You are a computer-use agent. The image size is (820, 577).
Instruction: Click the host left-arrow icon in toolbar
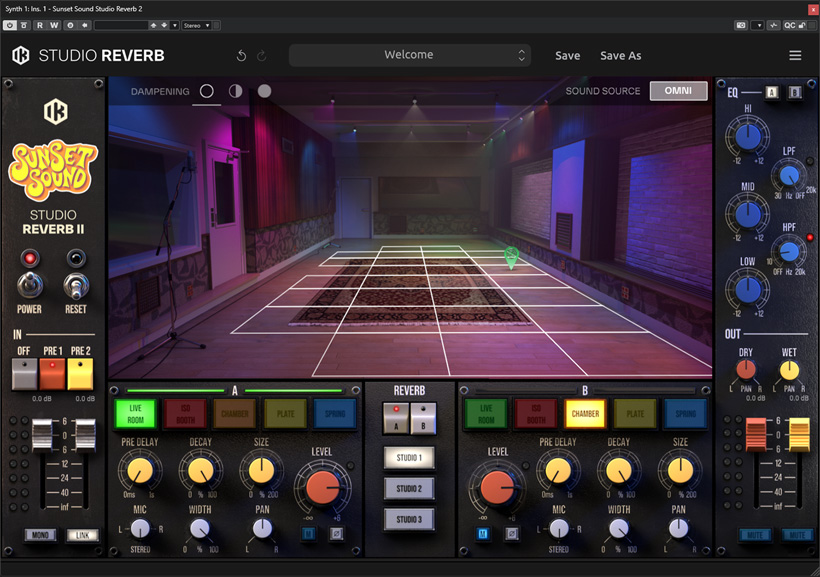tap(84, 25)
